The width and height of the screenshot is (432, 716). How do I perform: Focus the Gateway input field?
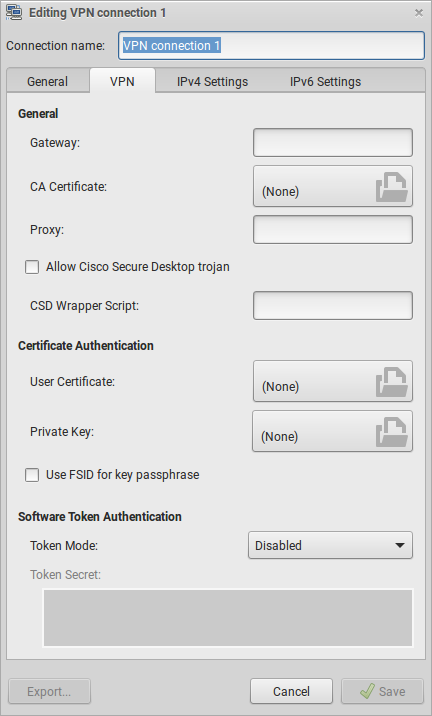[x=333, y=142]
